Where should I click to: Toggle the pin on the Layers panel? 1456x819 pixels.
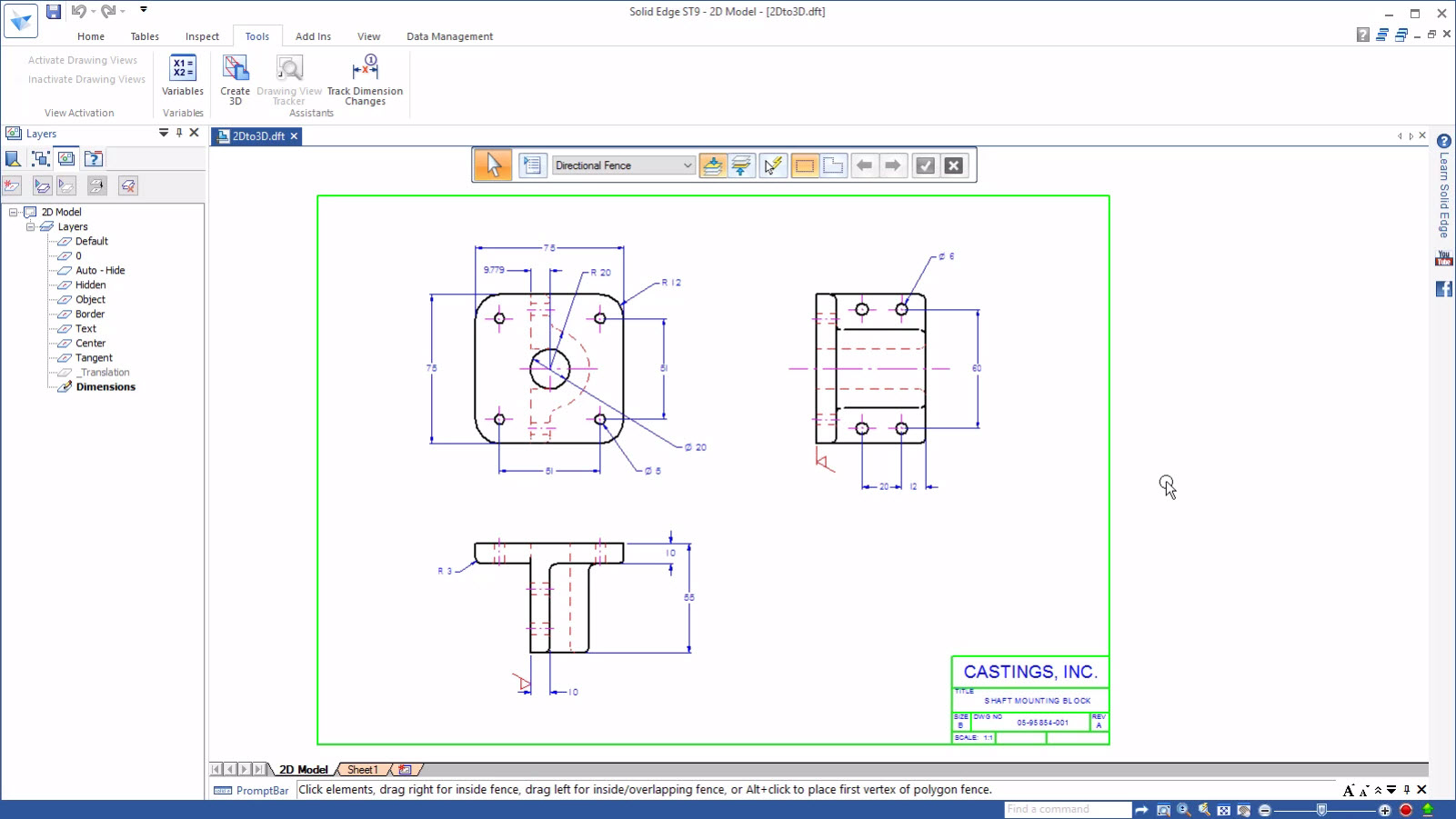(x=179, y=133)
